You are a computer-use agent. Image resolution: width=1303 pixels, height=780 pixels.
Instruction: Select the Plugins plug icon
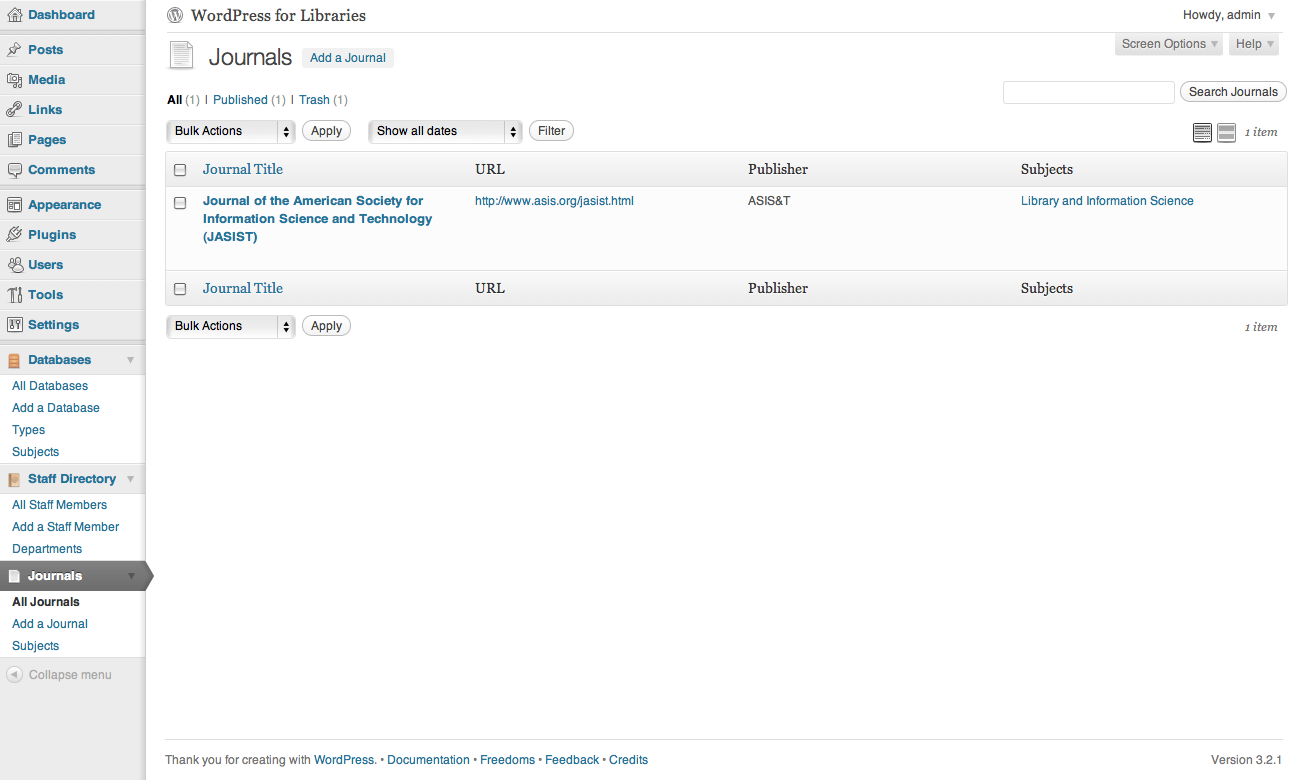14,234
